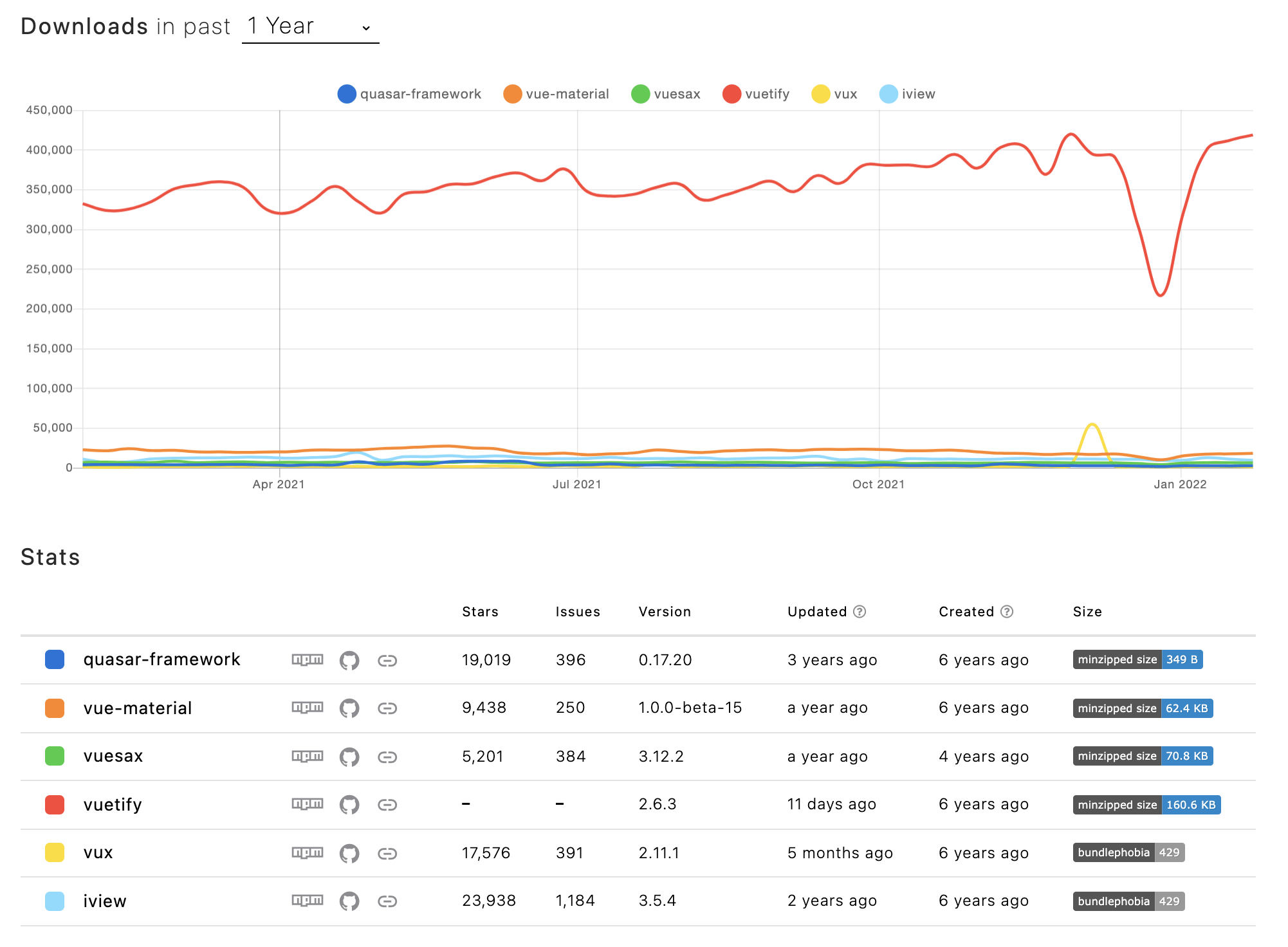Open the iview homepage link icon
The height and width of the screenshot is (947, 1288).
click(387, 901)
